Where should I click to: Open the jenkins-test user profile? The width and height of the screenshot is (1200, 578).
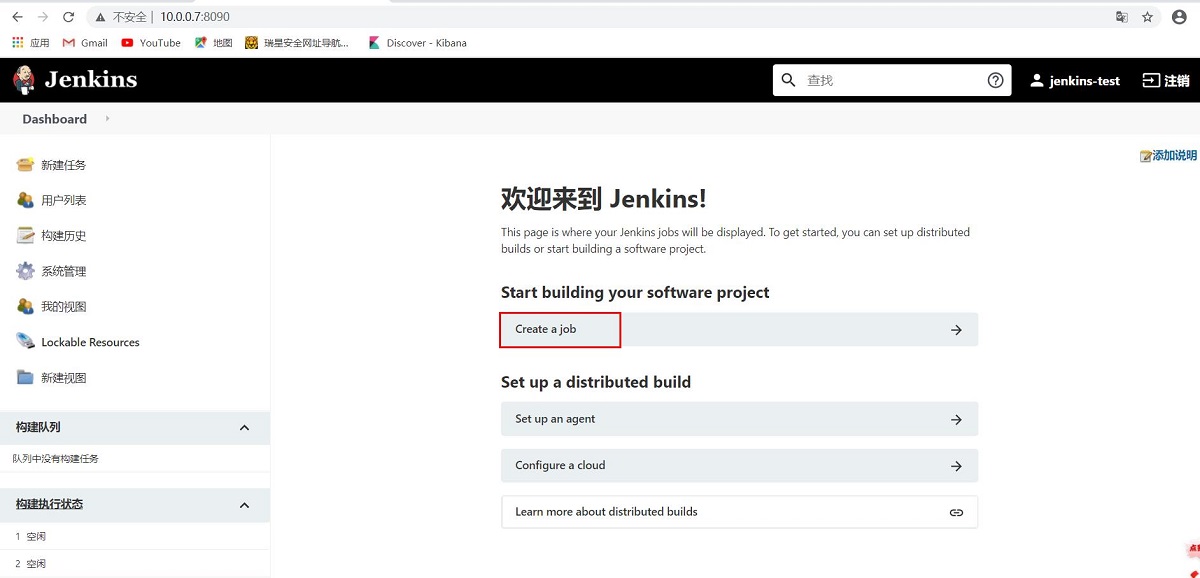click(1085, 81)
